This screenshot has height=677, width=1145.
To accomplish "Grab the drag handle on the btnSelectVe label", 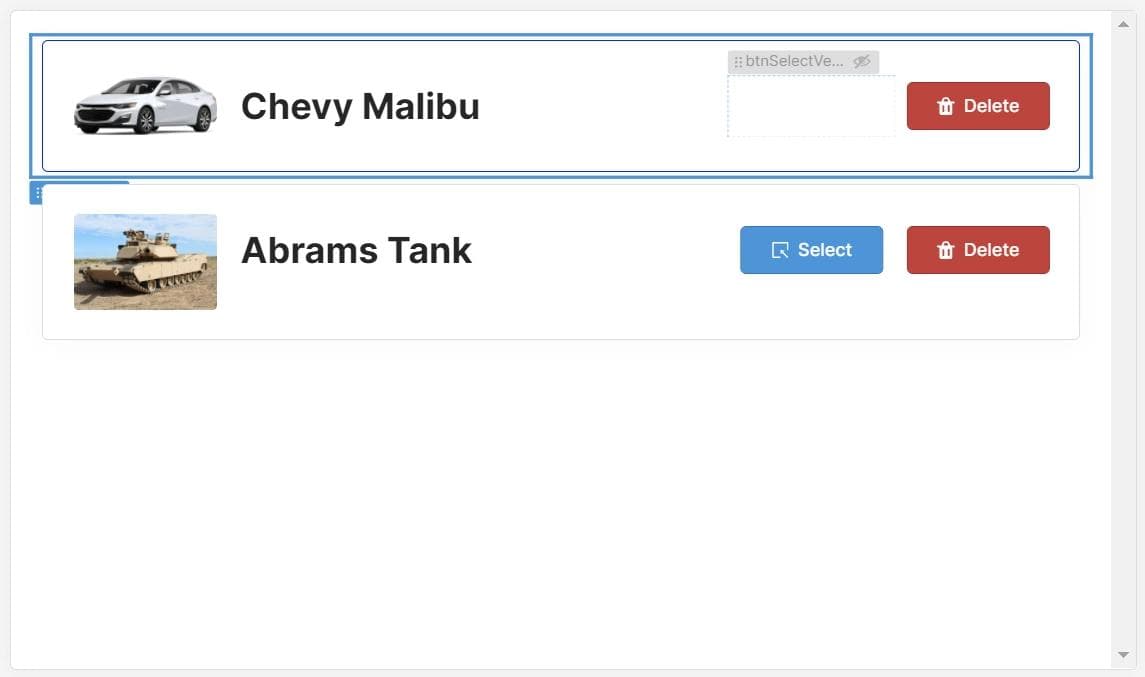I will (x=738, y=62).
